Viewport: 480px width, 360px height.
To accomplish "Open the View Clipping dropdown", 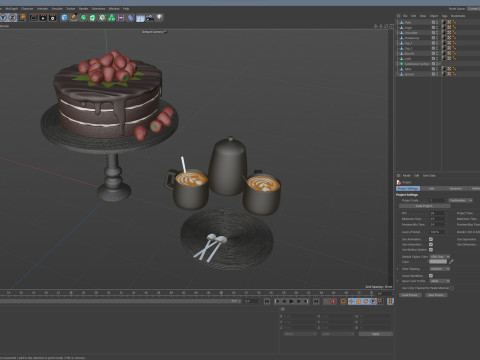I will pyautogui.click(x=439, y=269).
